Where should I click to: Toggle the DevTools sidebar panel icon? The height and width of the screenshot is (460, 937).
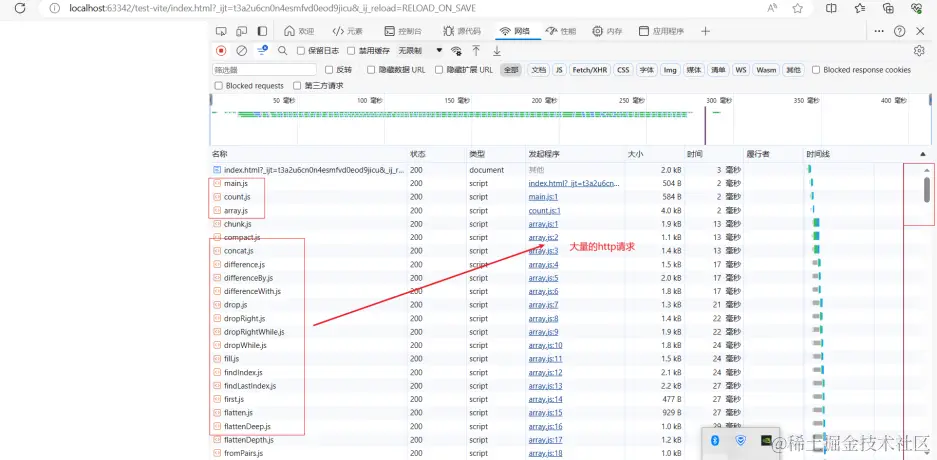click(262, 31)
